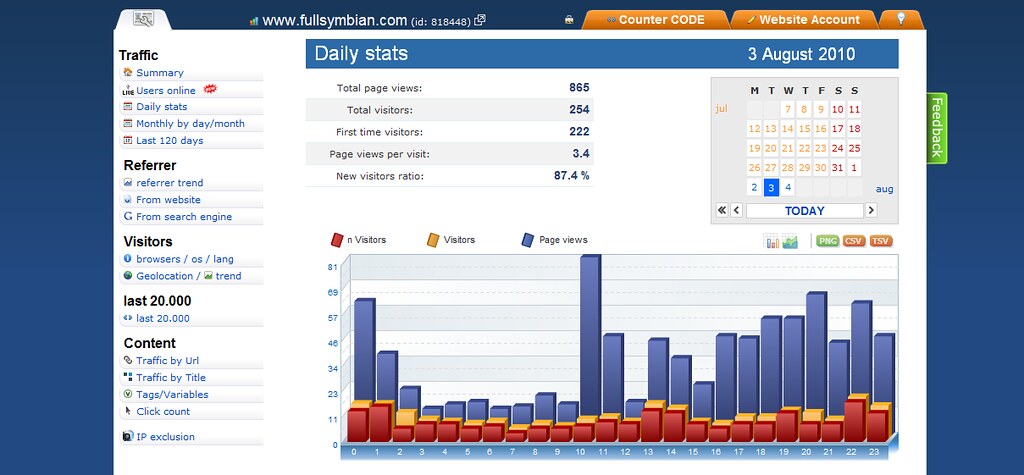Go back one month with double arrow

(x=722, y=210)
